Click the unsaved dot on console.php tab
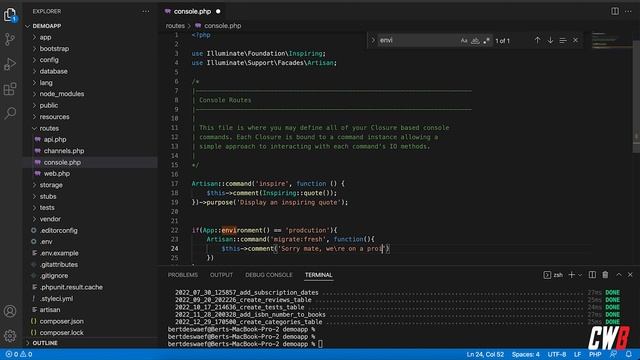The height and width of the screenshot is (360, 640). tap(218, 11)
